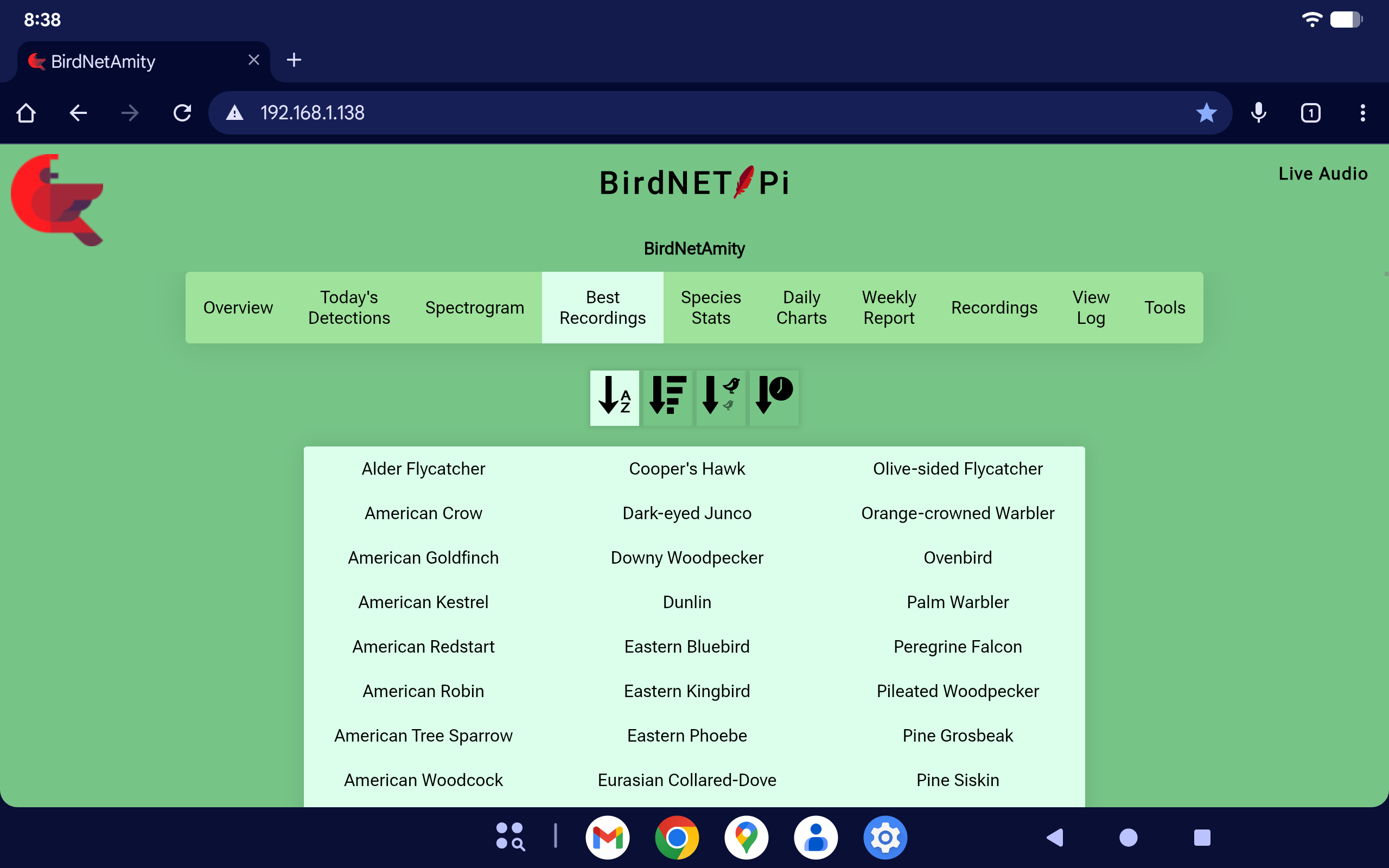The width and height of the screenshot is (1389, 868).
Task: Select American Kestrel recording
Action: click(x=423, y=602)
